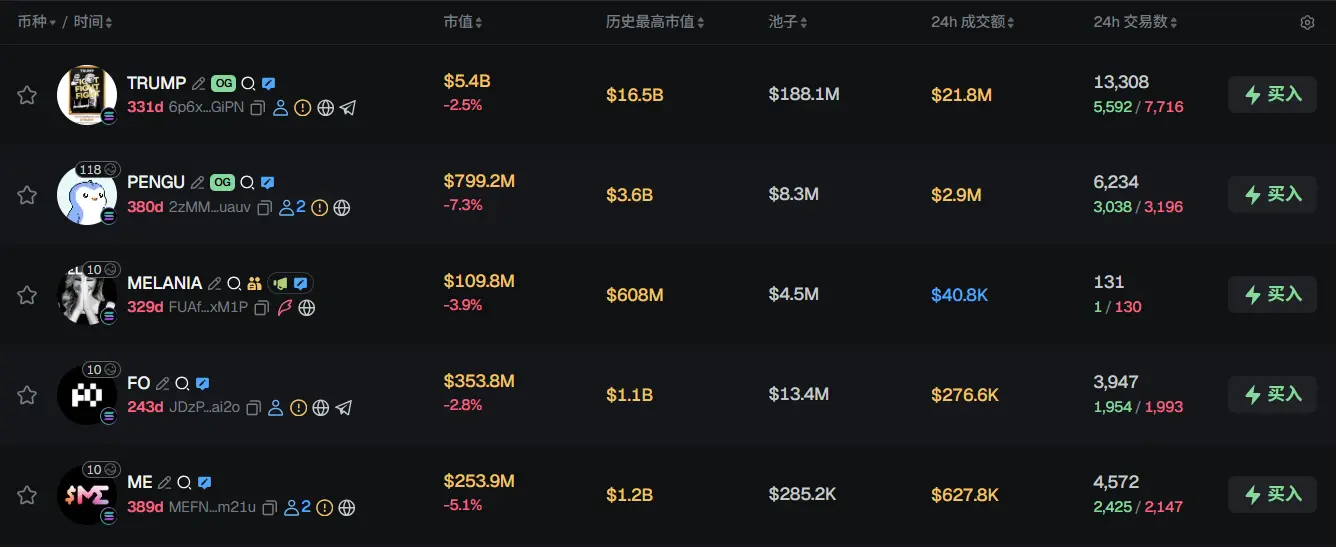Screen dimensions: 1336x547
Task: Click the warning icon on the FO row
Action: click(298, 408)
